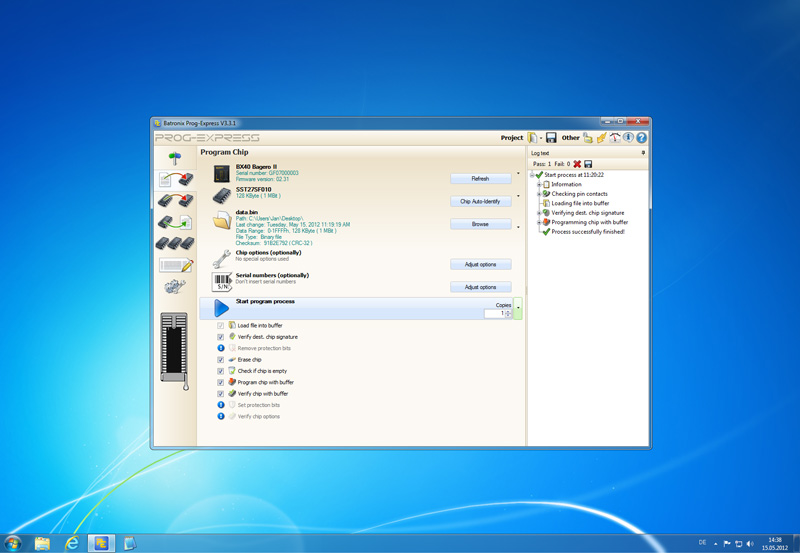Open dropdown arrow next to Refresh

(x=518, y=173)
